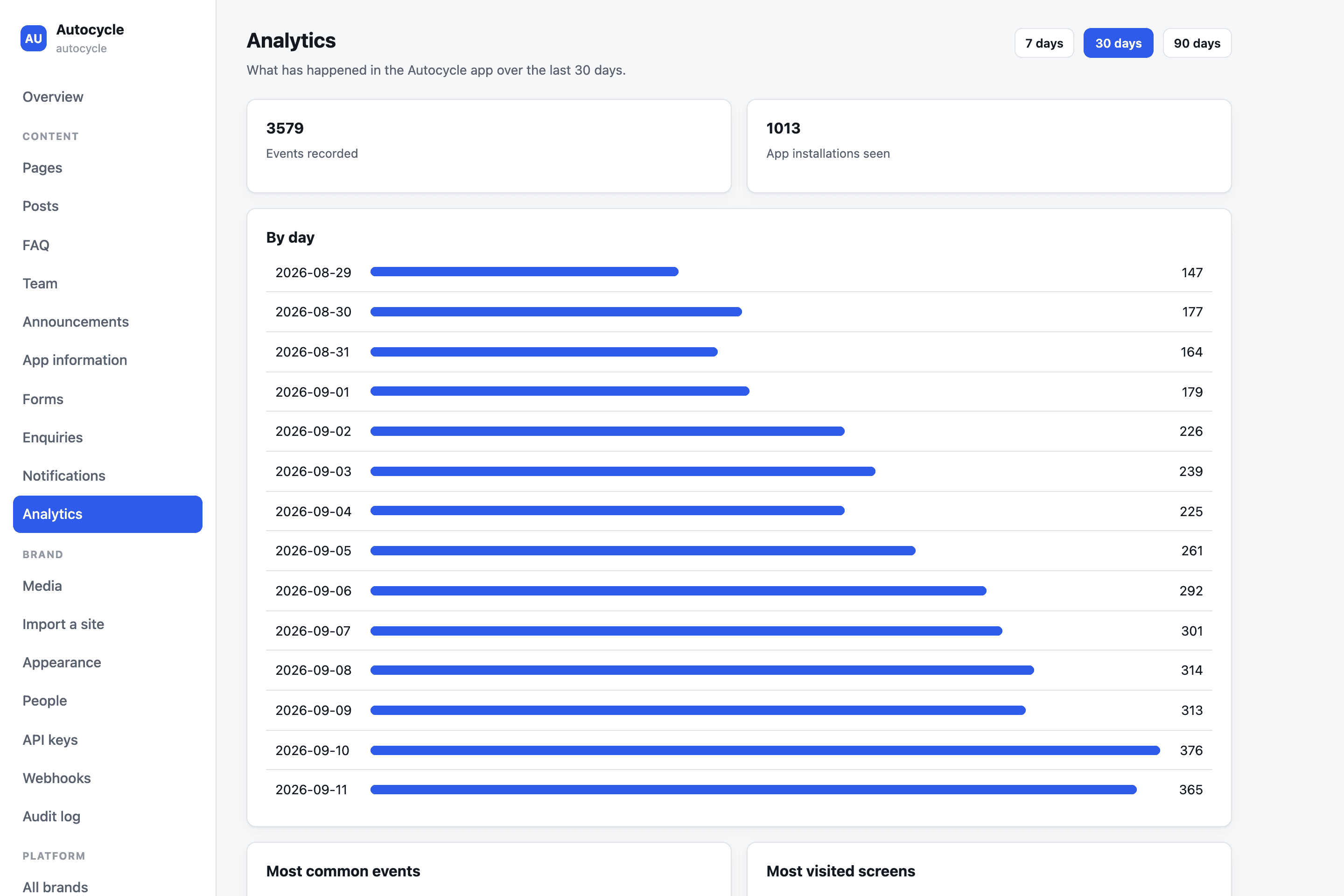Open the Media library

click(x=108, y=586)
